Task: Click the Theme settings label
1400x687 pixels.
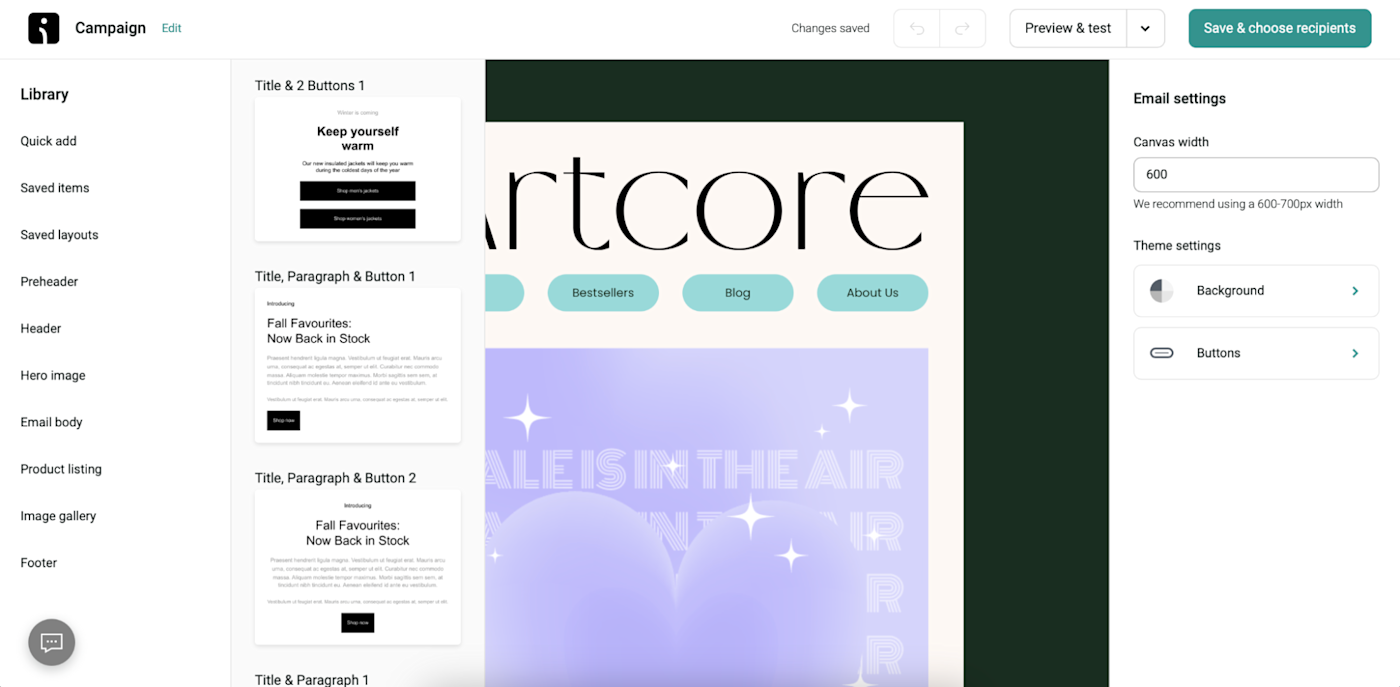Action: tap(1177, 245)
